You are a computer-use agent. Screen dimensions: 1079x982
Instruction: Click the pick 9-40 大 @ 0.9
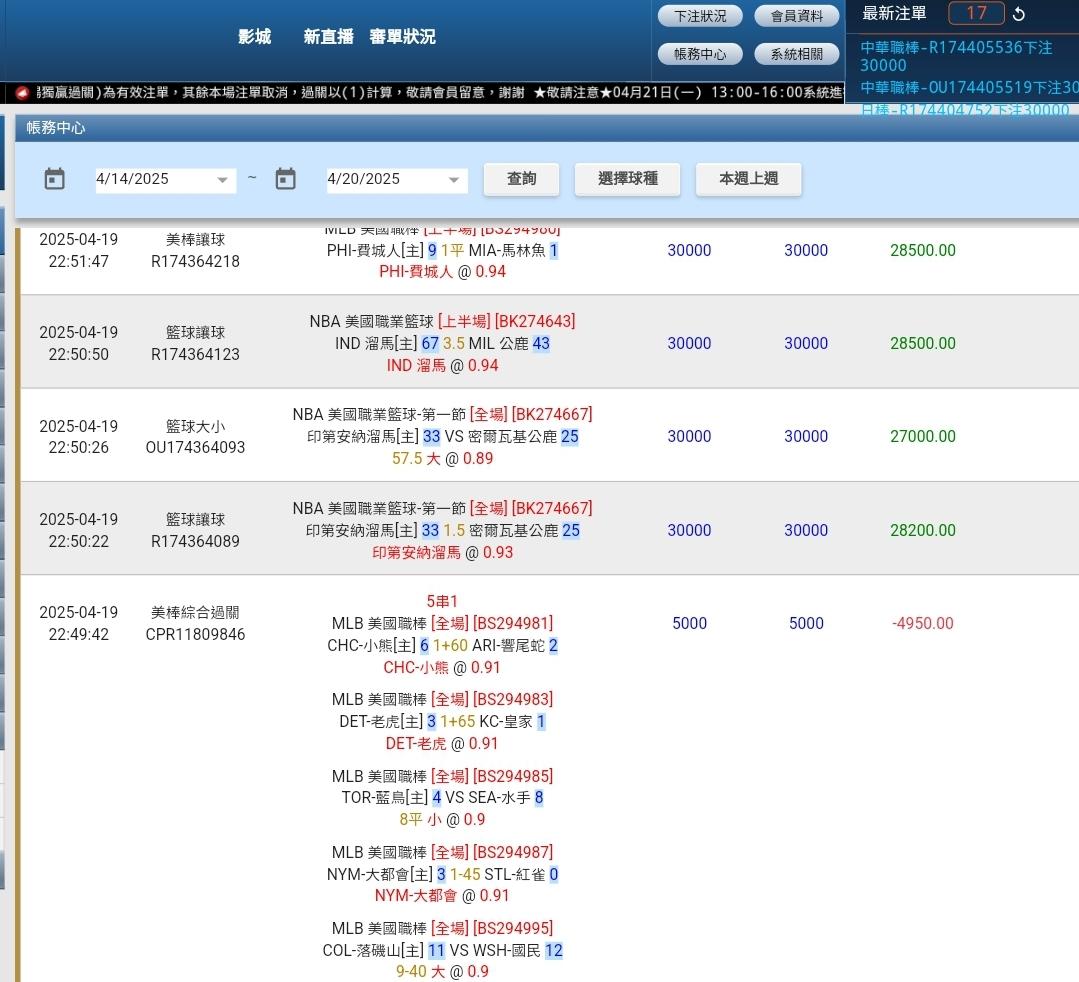(x=442, y=972)
